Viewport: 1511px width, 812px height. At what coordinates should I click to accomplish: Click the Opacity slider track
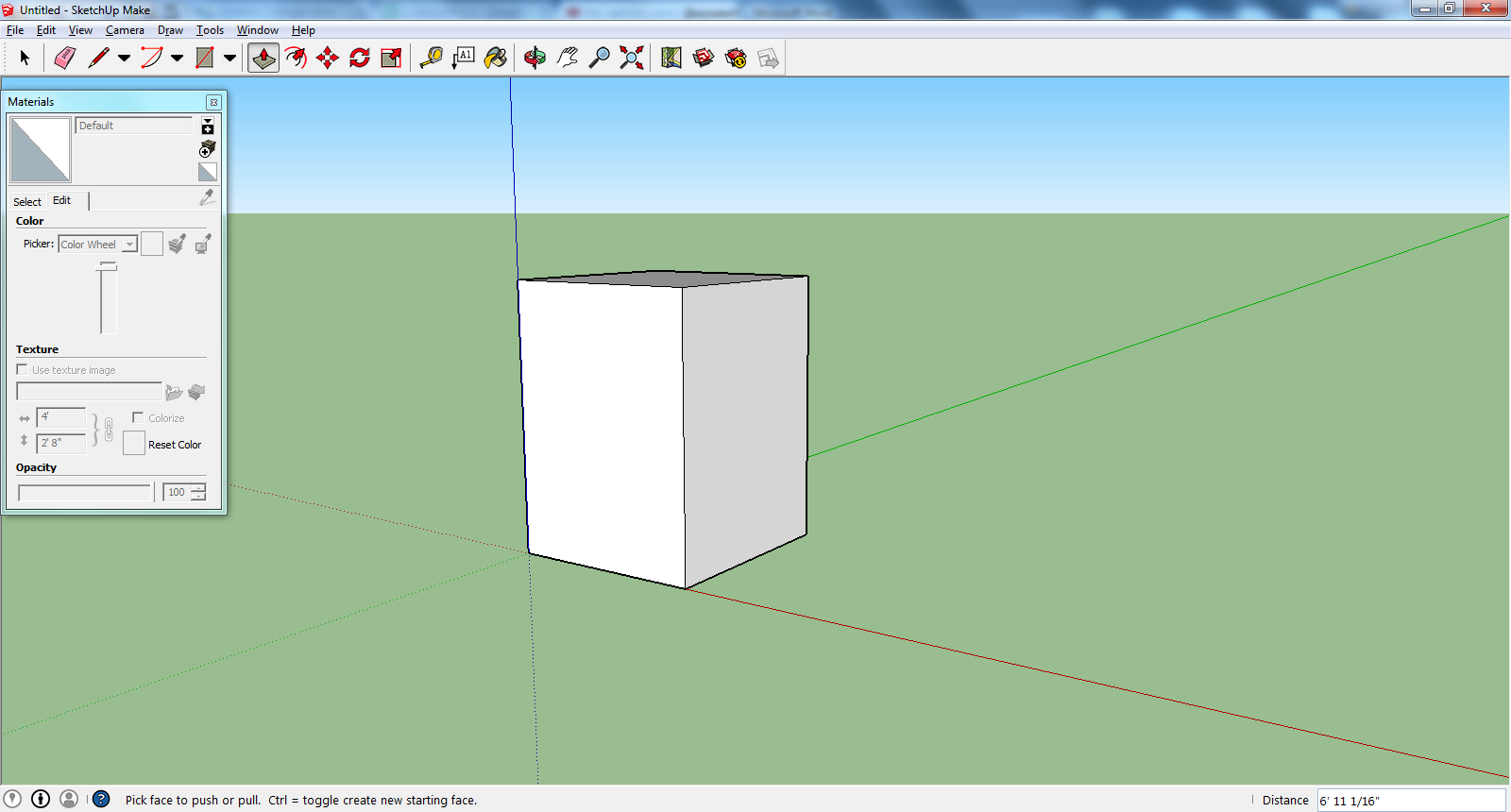click(x=85, y=492)
